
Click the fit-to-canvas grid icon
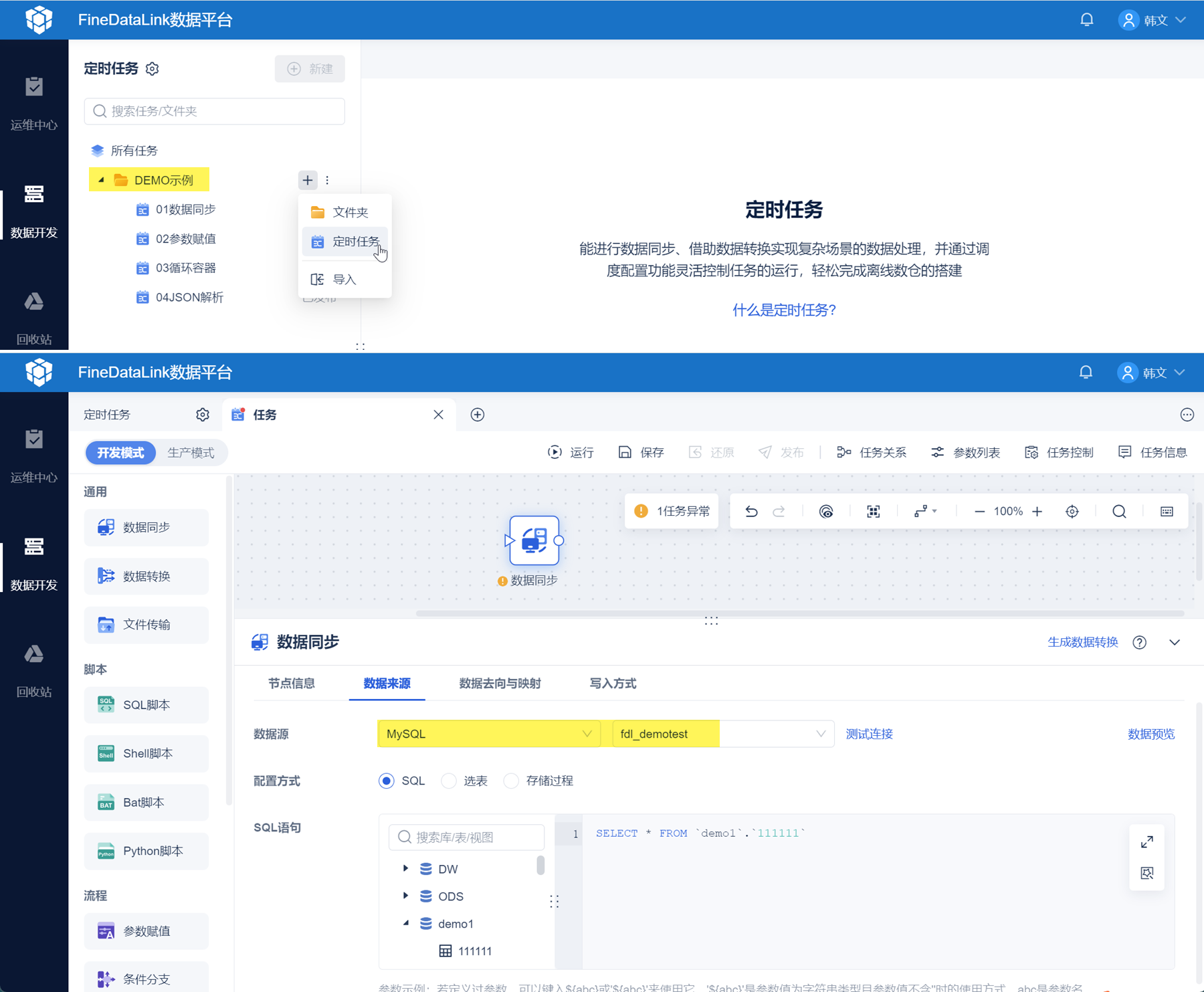point(873,512)
